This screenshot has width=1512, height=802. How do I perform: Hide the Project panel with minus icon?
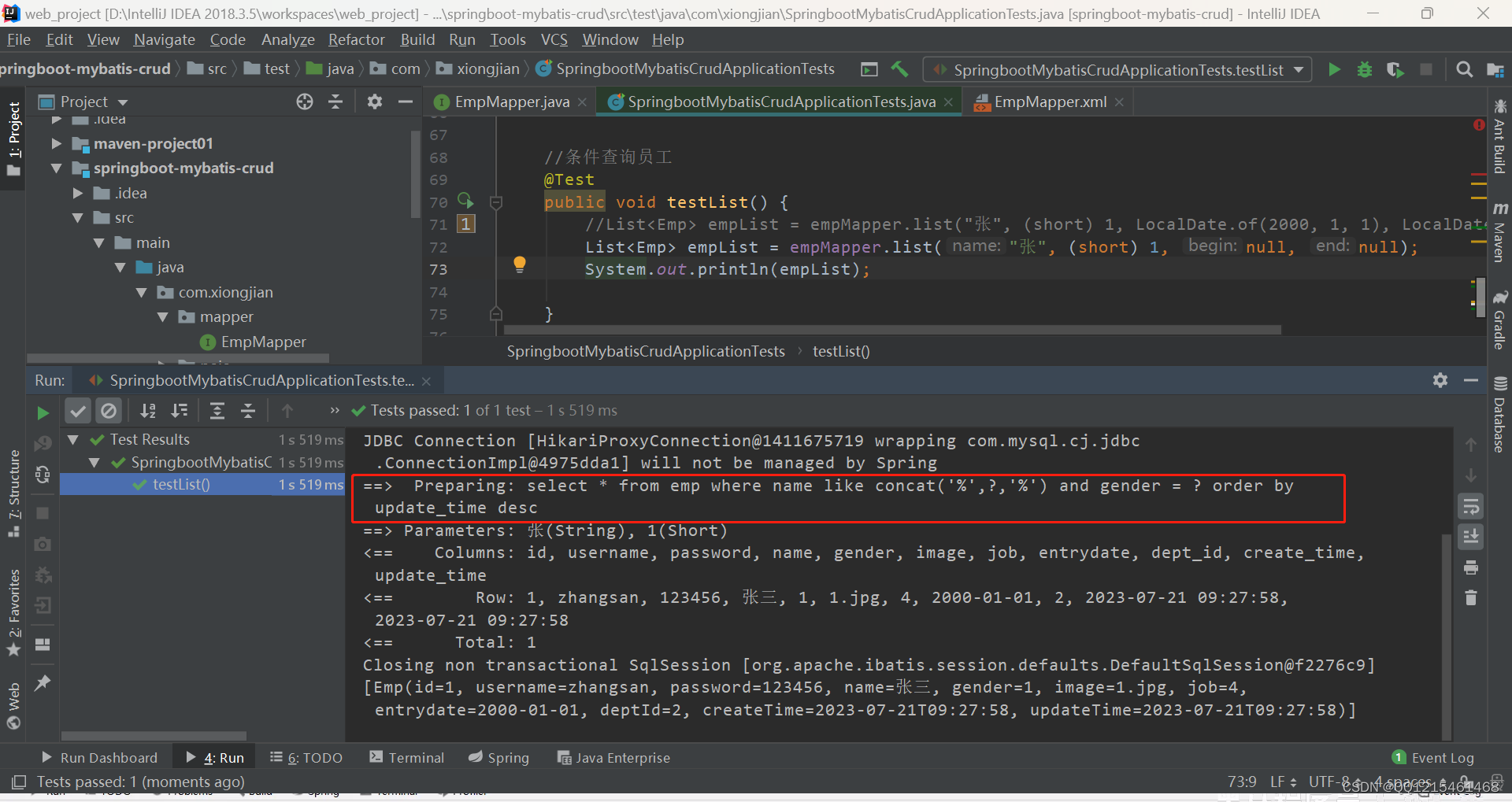pos(406,102)
